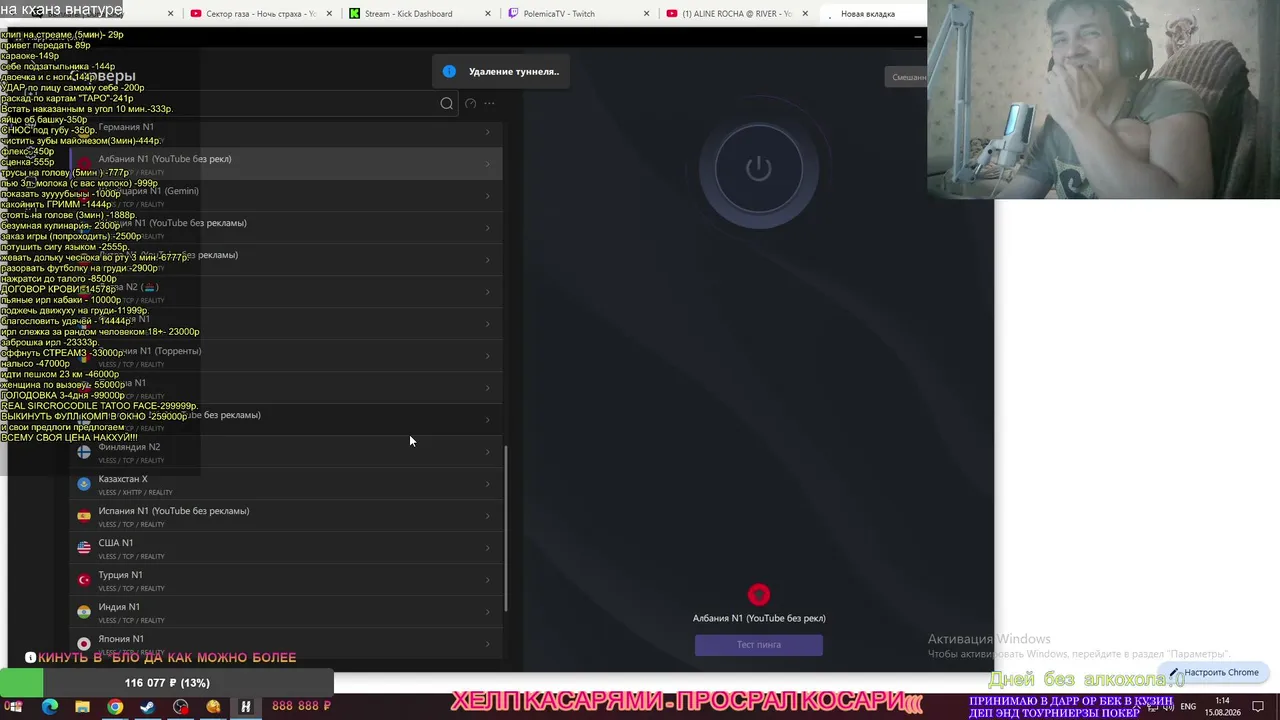Open the orange app icon in the taskbar

(213, 707)
